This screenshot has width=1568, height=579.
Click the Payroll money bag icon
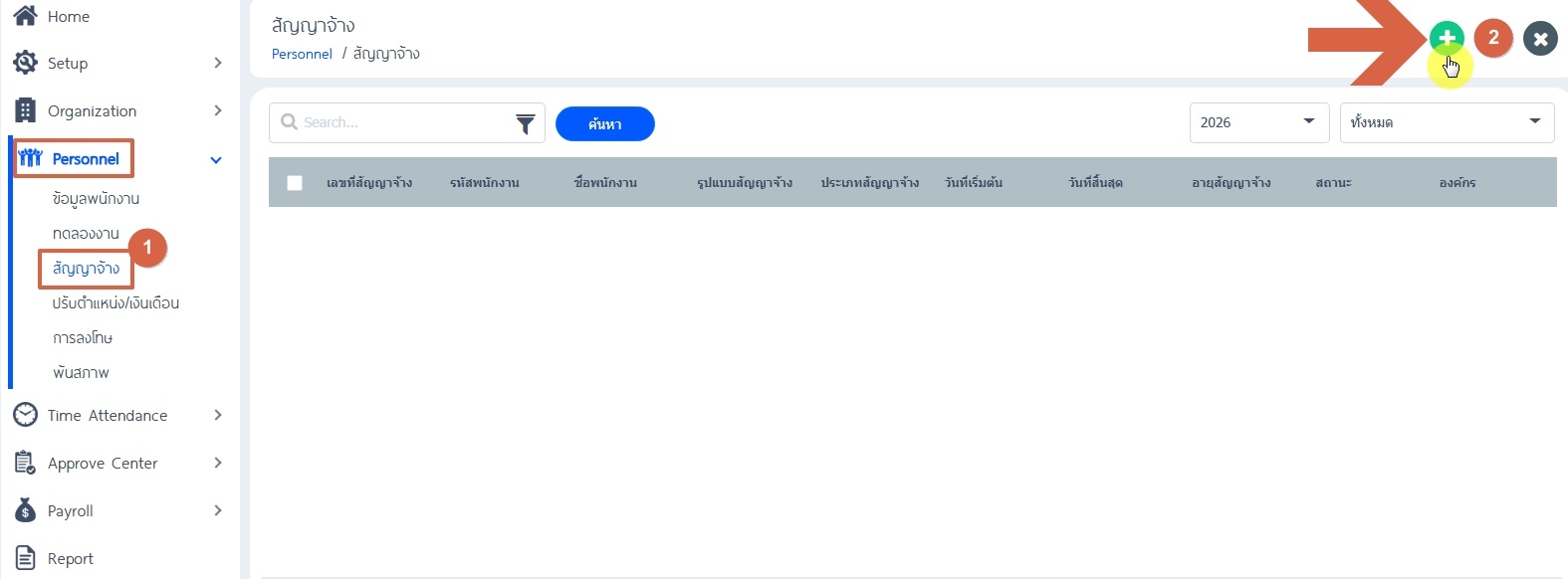click(26, 510)
